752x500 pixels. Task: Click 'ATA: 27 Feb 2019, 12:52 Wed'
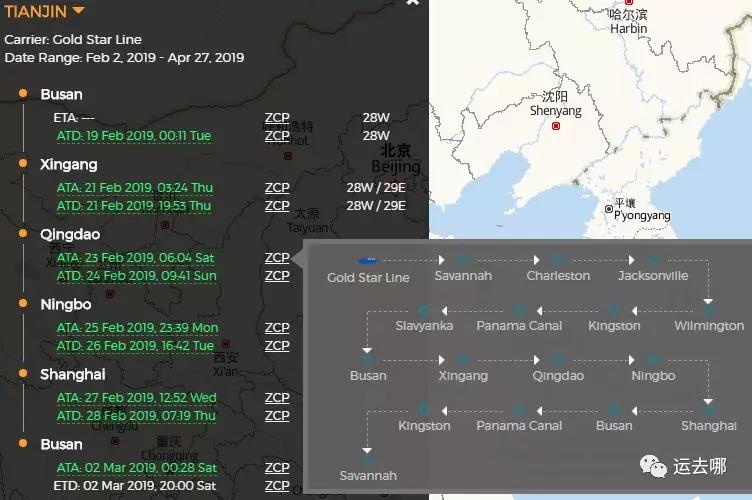(137, 398)
